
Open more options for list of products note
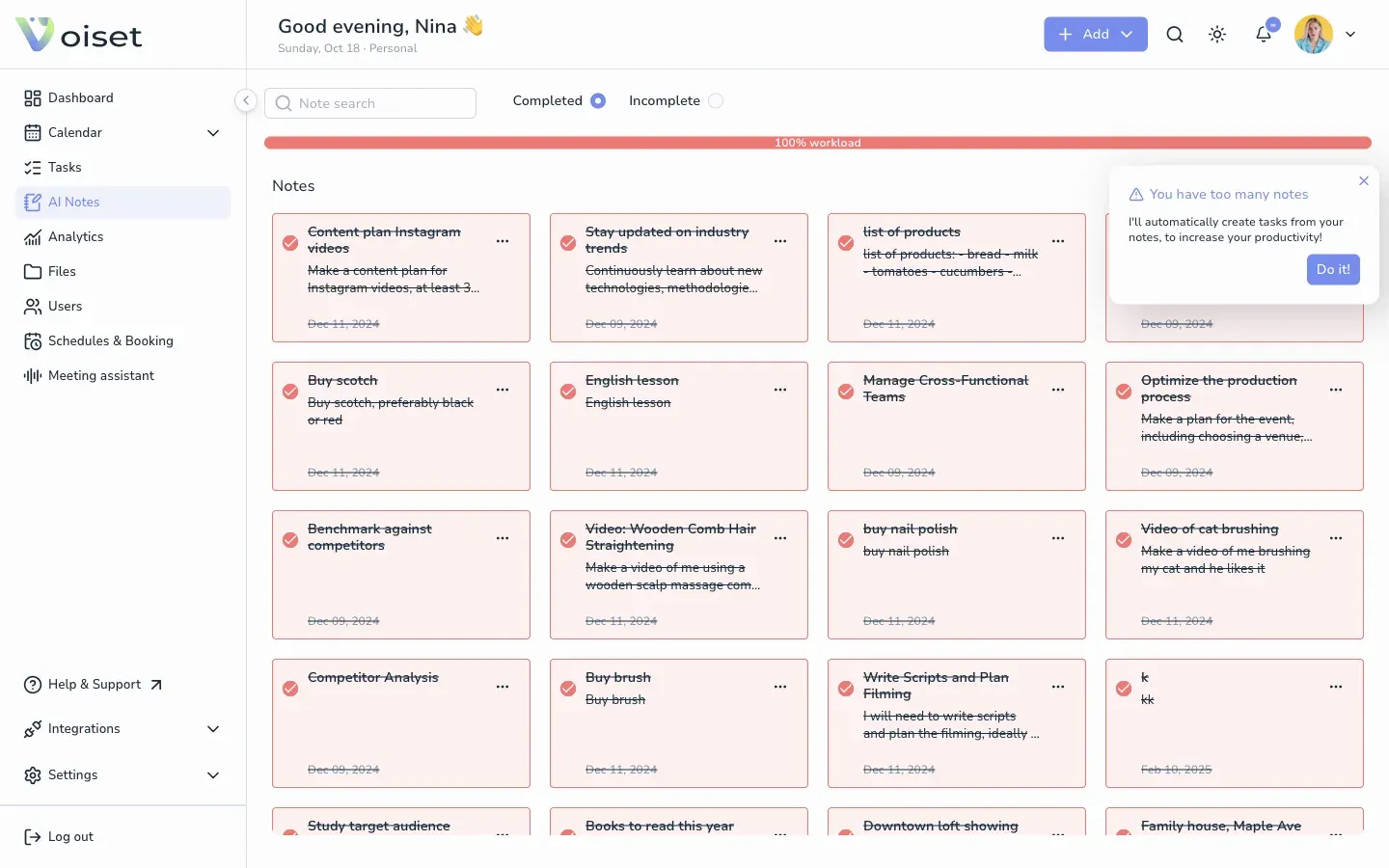pyautogui.click(x=1058, y=241)
